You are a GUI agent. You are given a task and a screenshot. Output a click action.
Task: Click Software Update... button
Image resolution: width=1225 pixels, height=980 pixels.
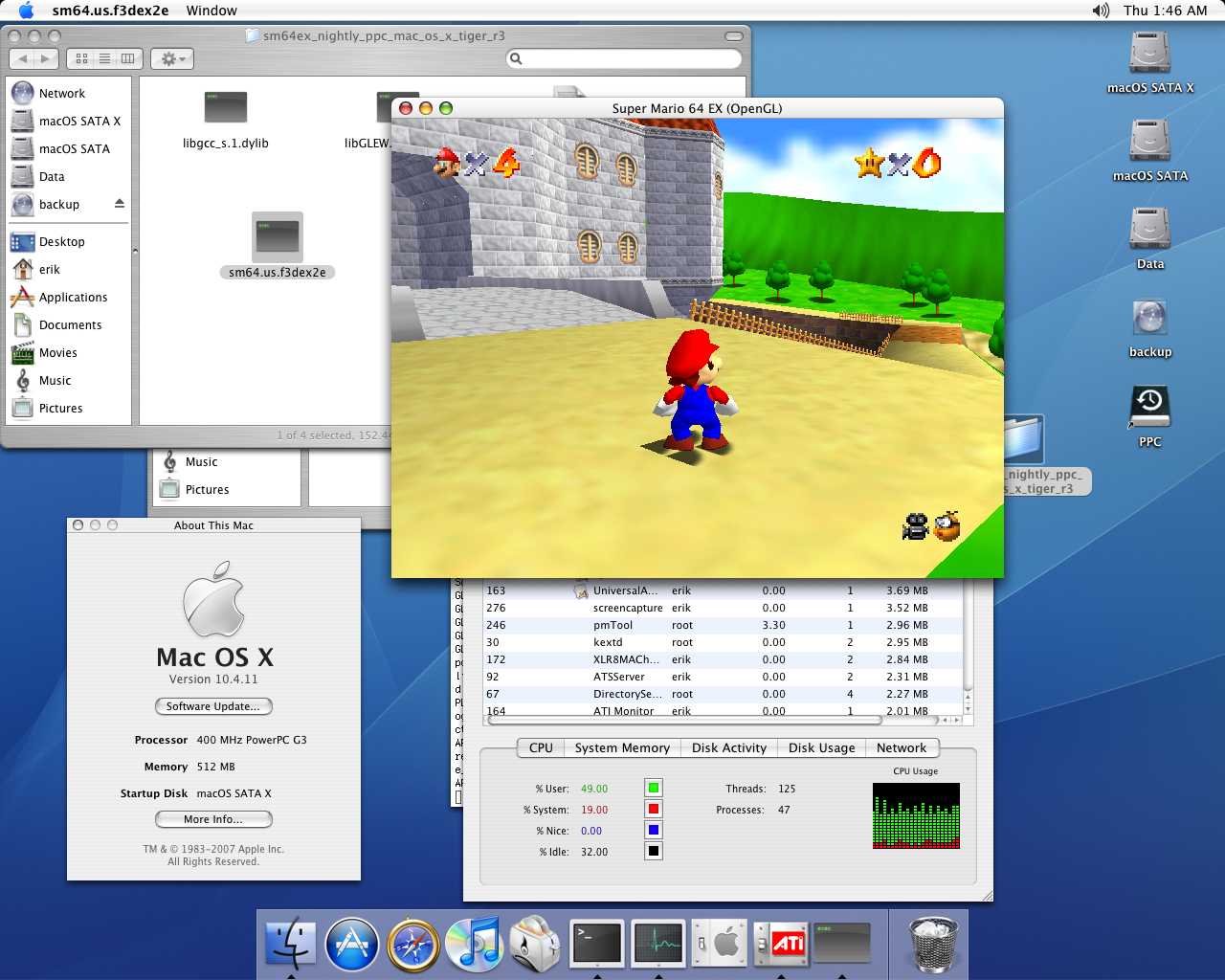[213, 706]
